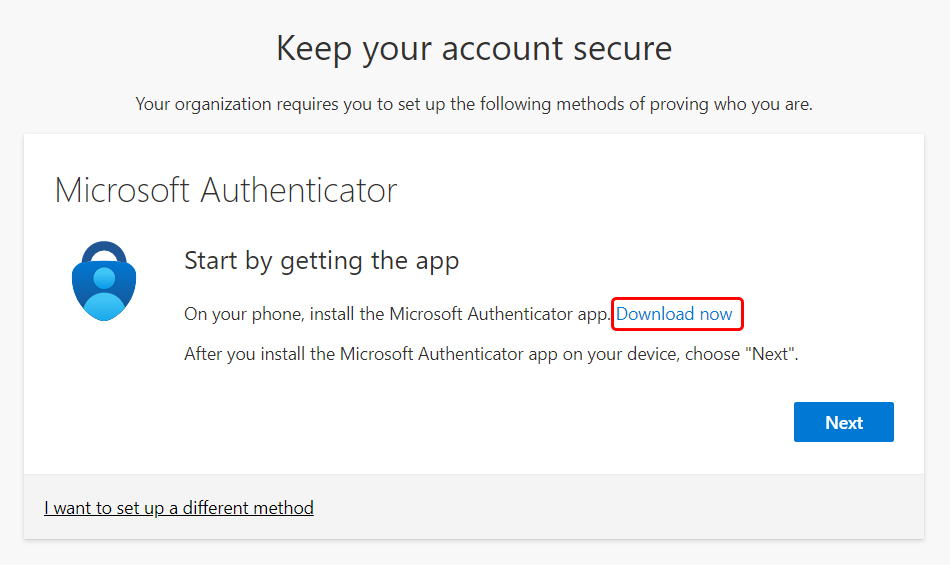Click the Keep your account secure heading
This screenshot has height=565, width=950.
474,48
